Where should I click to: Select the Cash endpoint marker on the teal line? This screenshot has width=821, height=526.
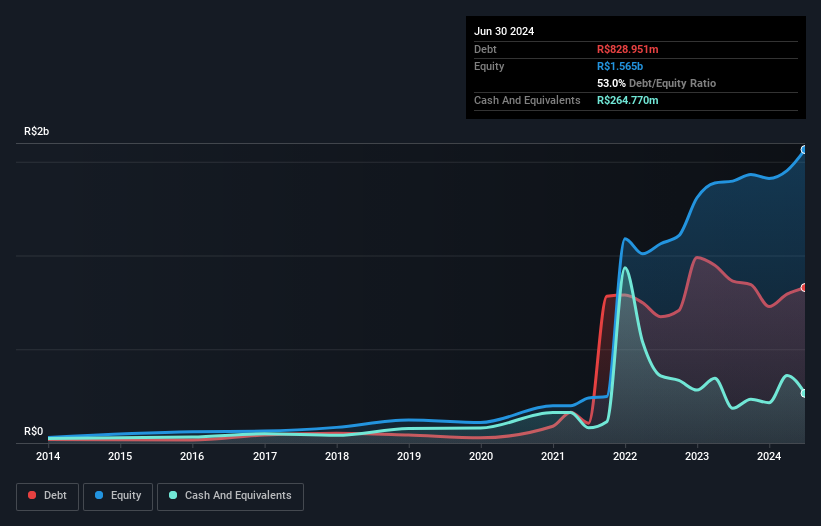[x=804, y=393]
